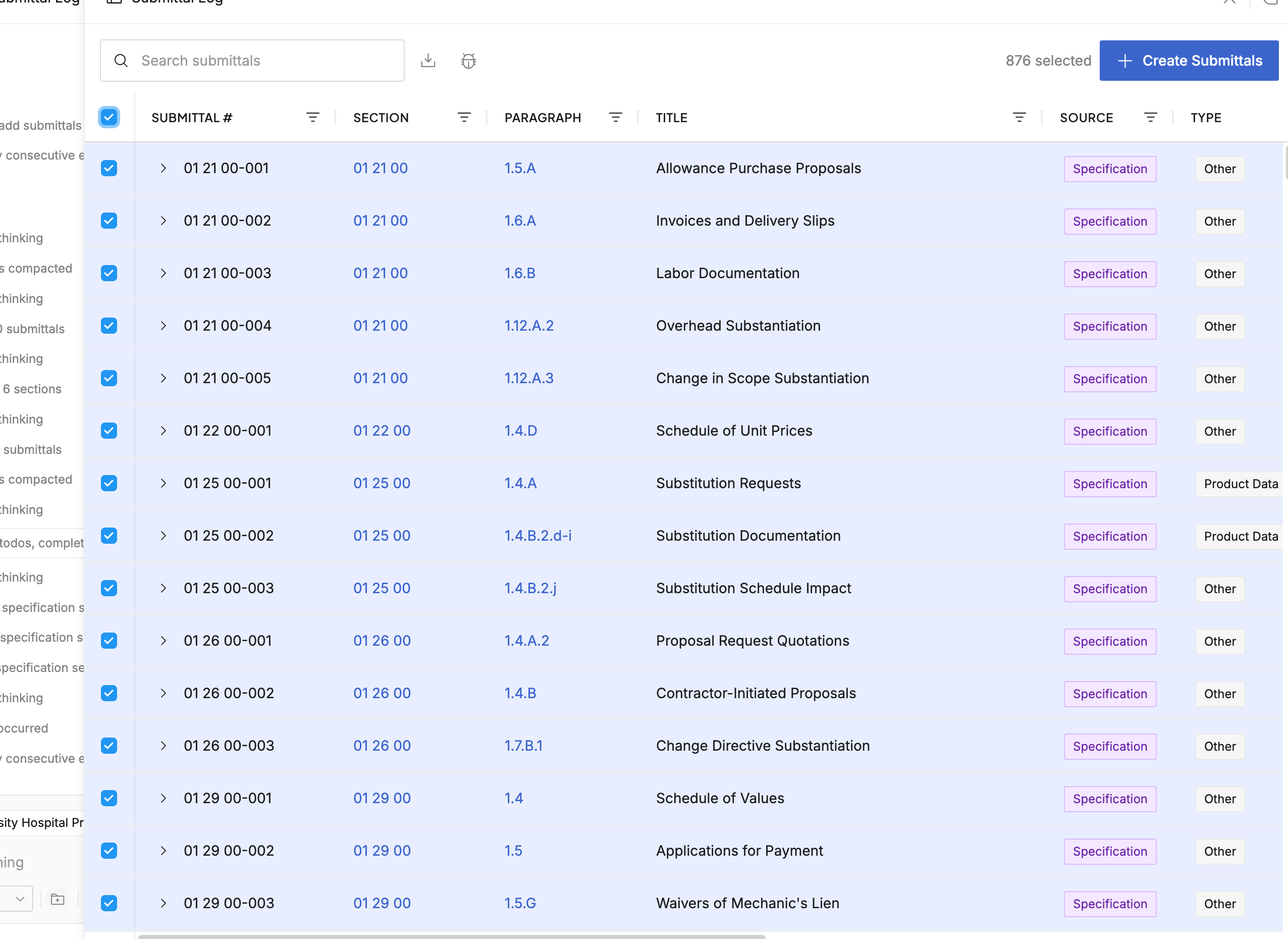Open dropdown arrow at bottom left

pos(20,899)
